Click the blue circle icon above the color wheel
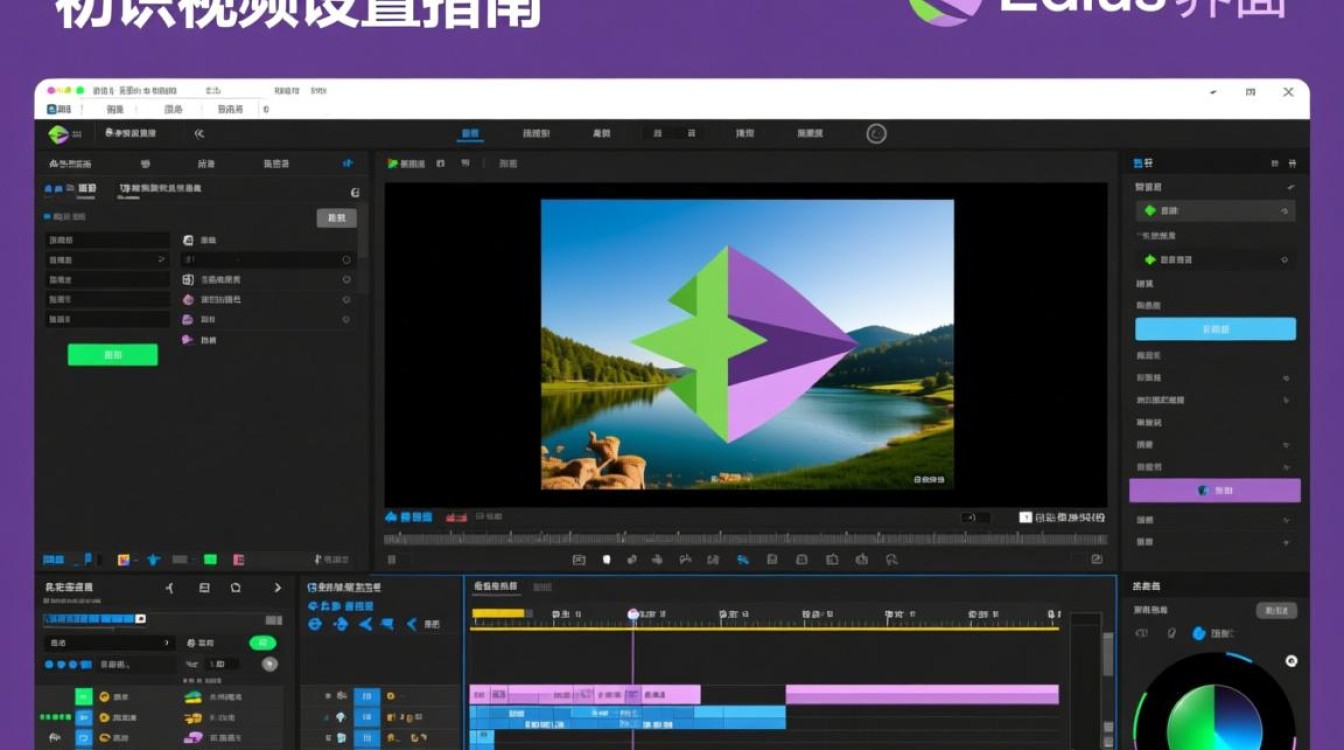The height and width of the screenshot is (750, 1344). [x=1199, y=633]
